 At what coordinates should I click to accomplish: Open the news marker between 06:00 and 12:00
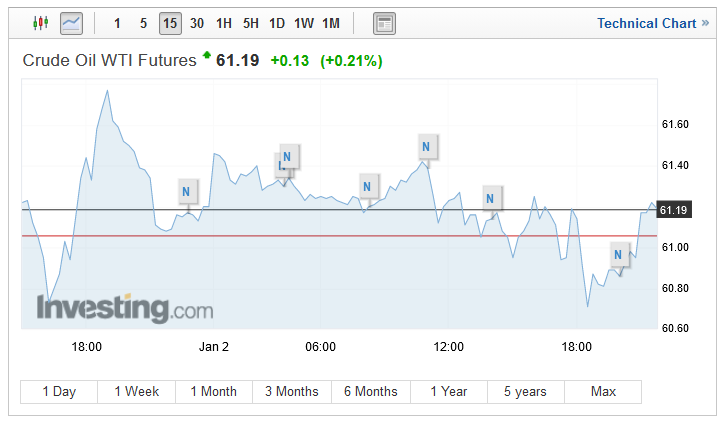[368, 187]
